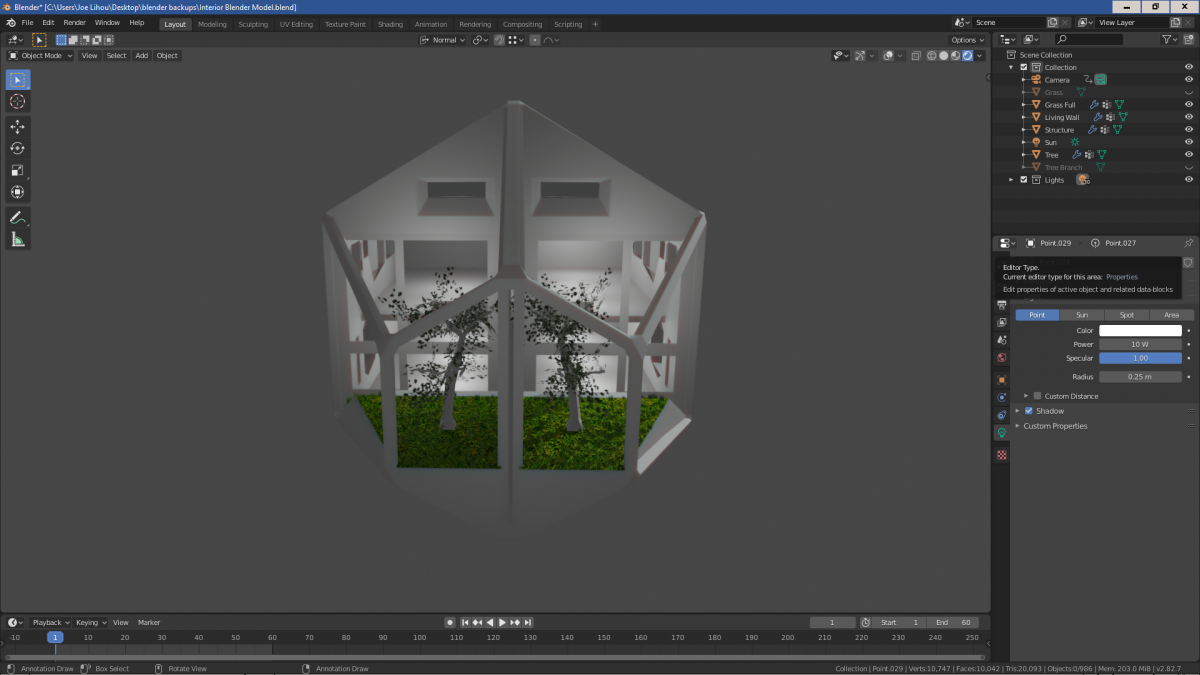Select the Measure tool
The height and width of the screenshot is (675, 1200).
point(18,239)
